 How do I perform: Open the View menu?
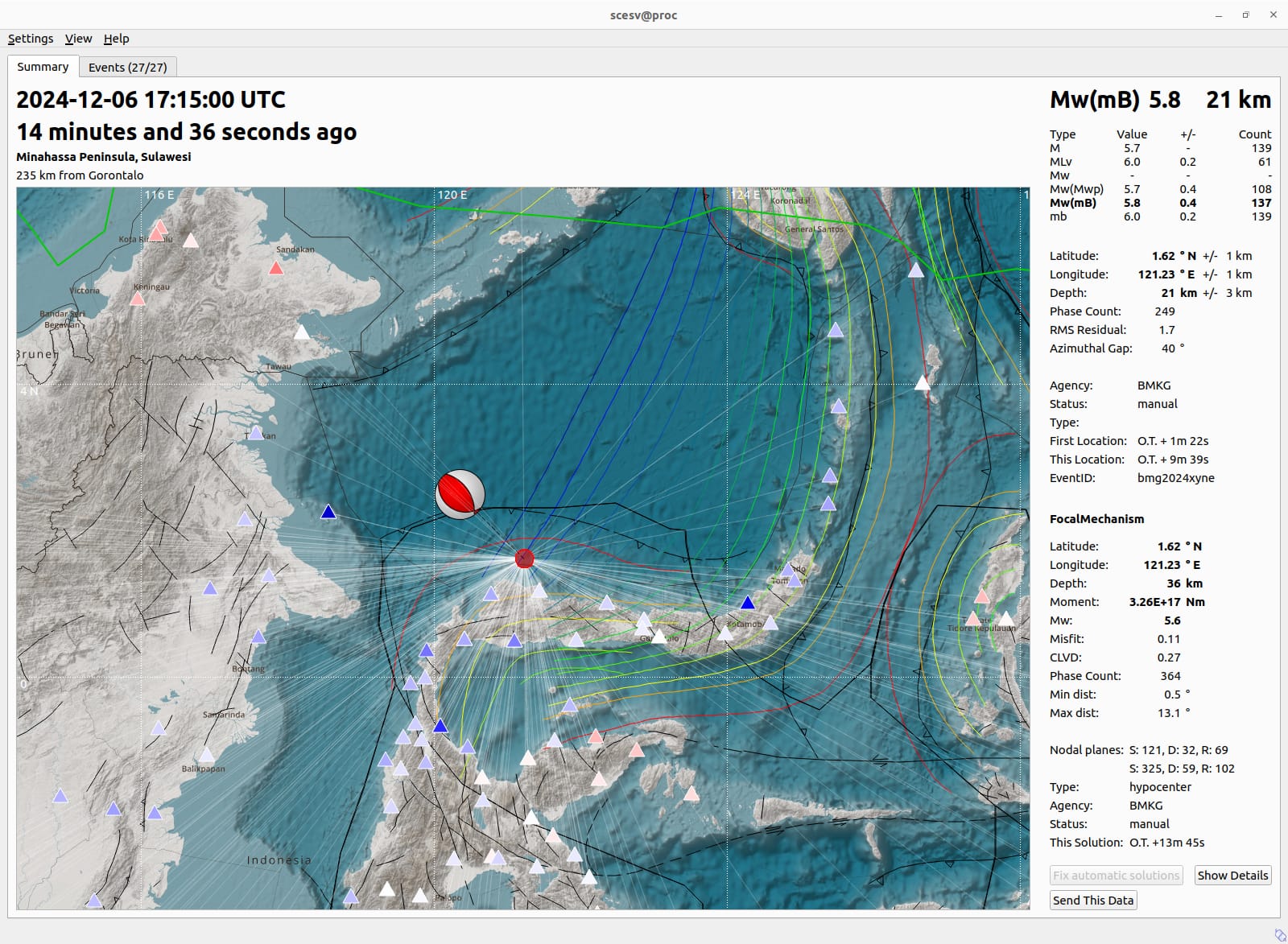click(78, 39)
